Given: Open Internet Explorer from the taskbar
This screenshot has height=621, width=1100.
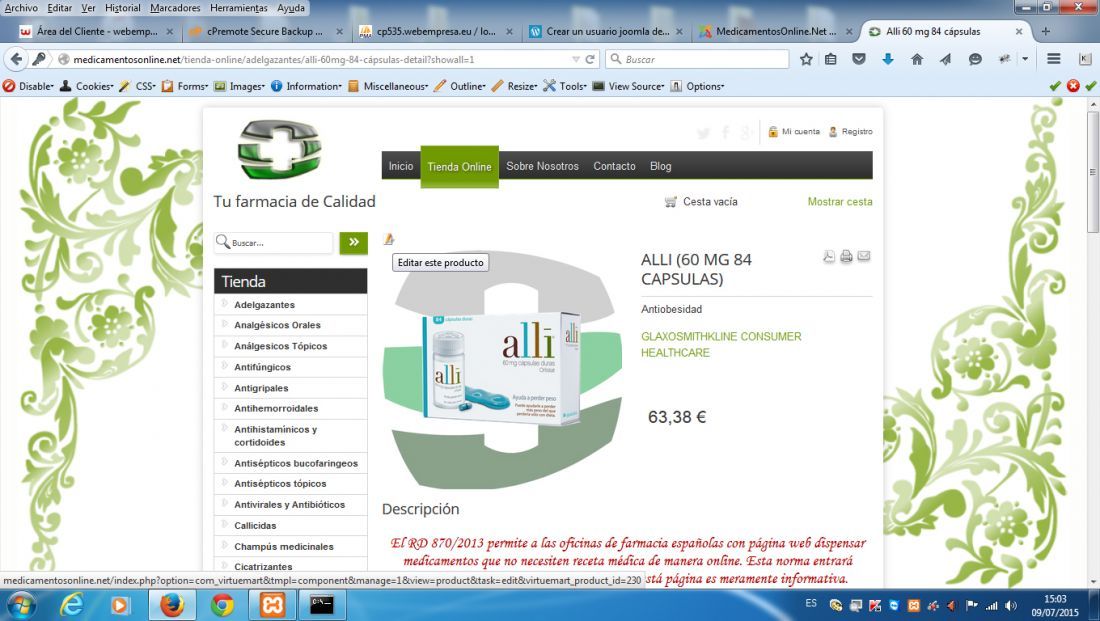Looking at the screenshot, I should pos(72,605).
